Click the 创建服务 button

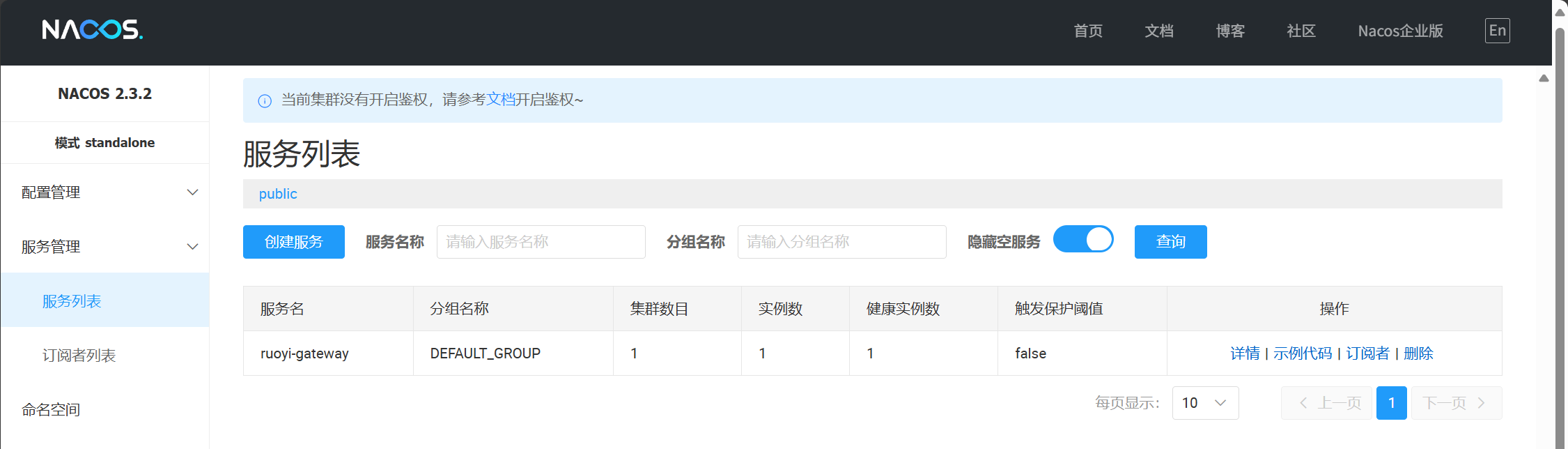(293, 242)
